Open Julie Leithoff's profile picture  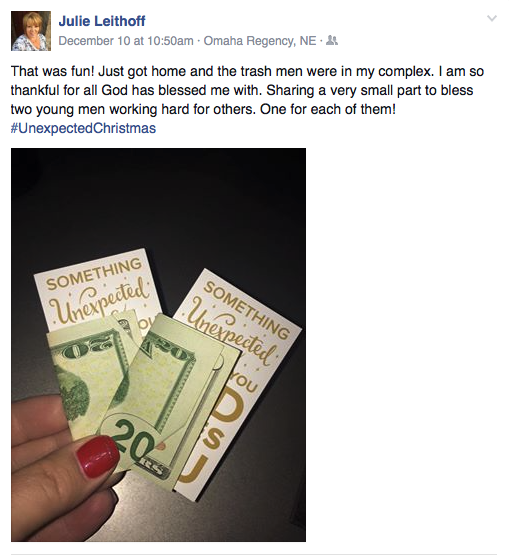click(31, 31)
